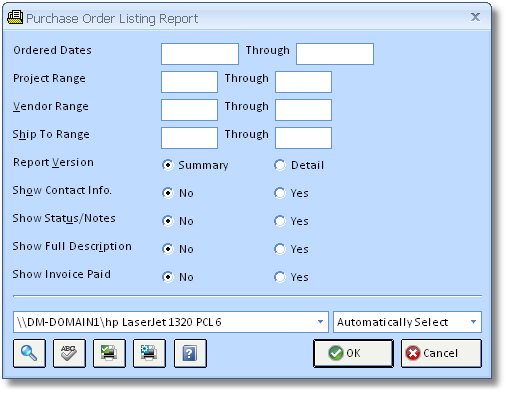Click the Vendor Range label
This screenshot has height=393, width=506.
pyautogui.click(x=51, y=106)
